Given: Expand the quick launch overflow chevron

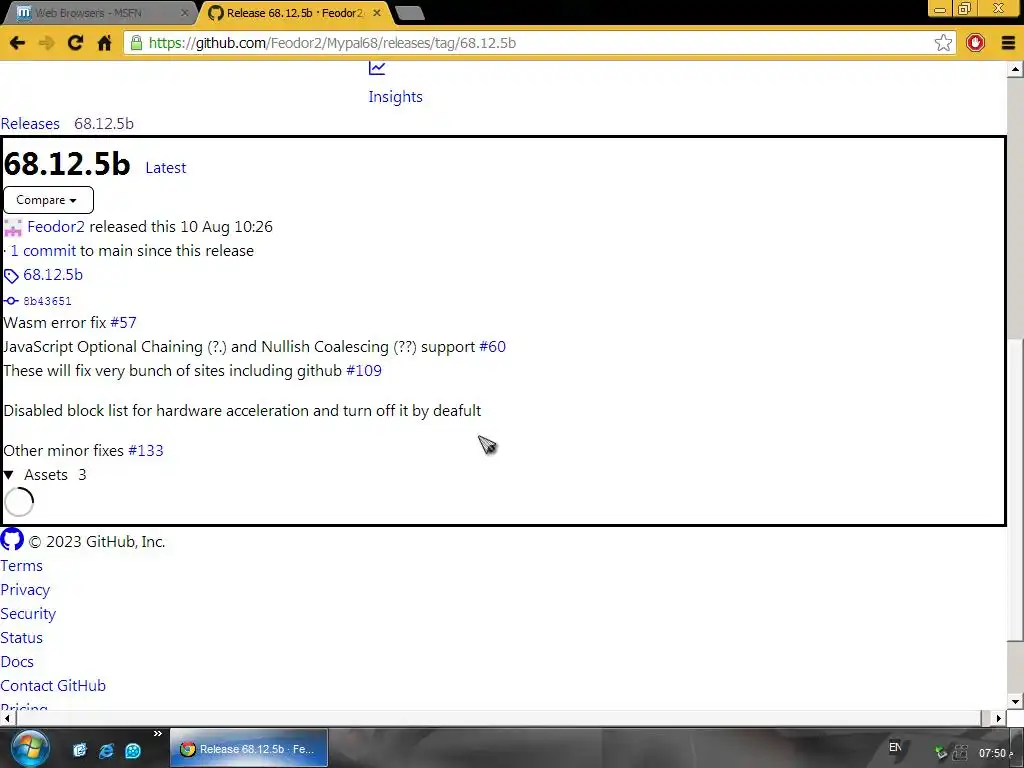Looking at the screenshot, I should coord(157,734).
